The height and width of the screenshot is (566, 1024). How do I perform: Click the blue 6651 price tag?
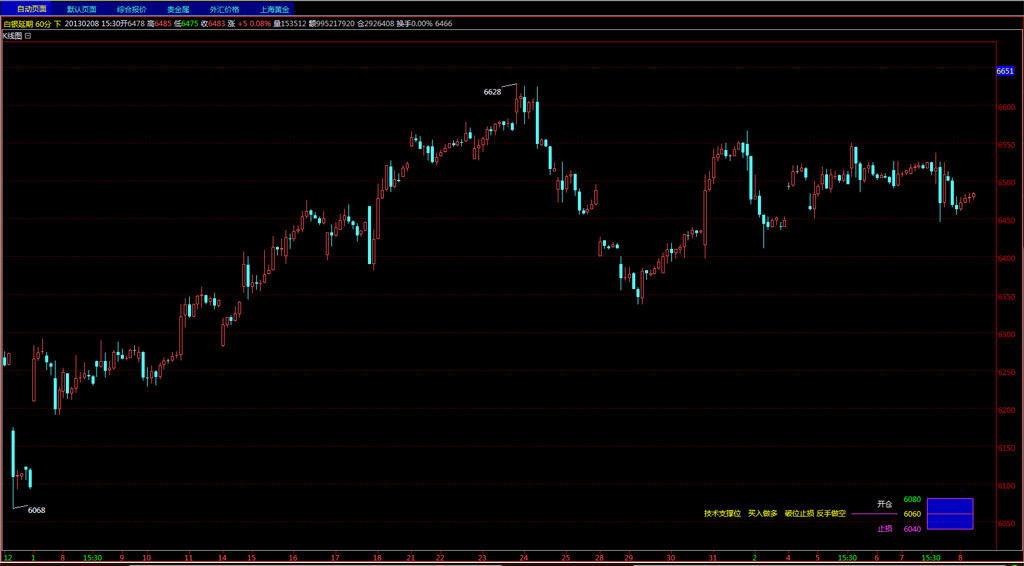1005,71
